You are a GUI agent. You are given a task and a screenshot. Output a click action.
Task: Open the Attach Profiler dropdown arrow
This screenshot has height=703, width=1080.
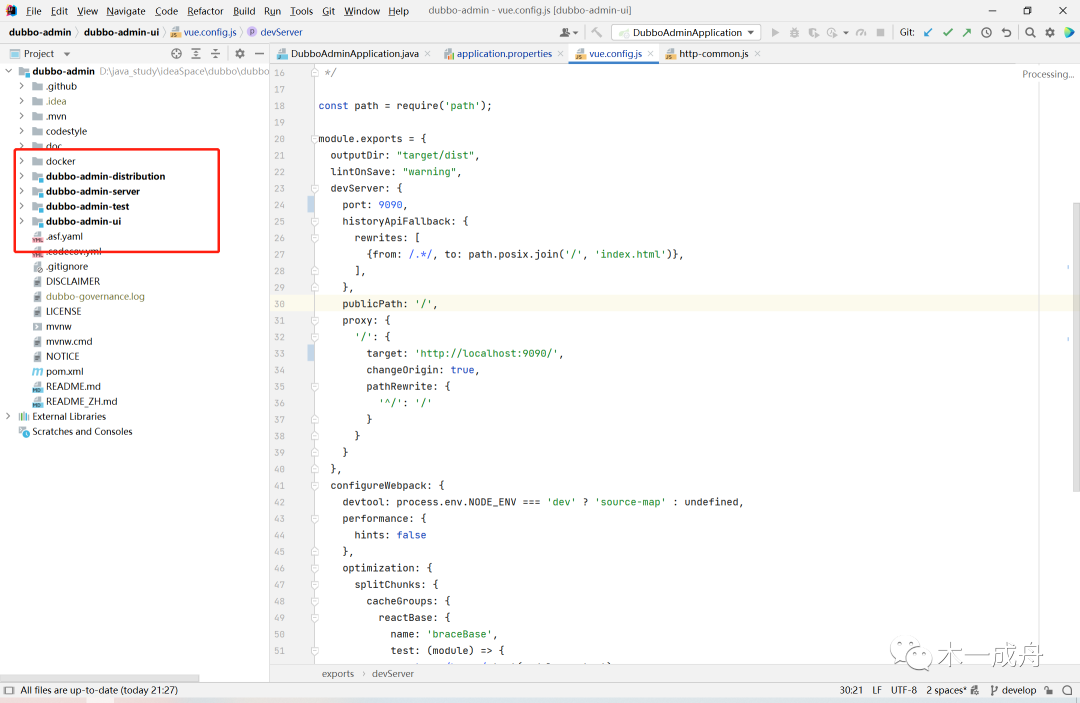[846, 32]
